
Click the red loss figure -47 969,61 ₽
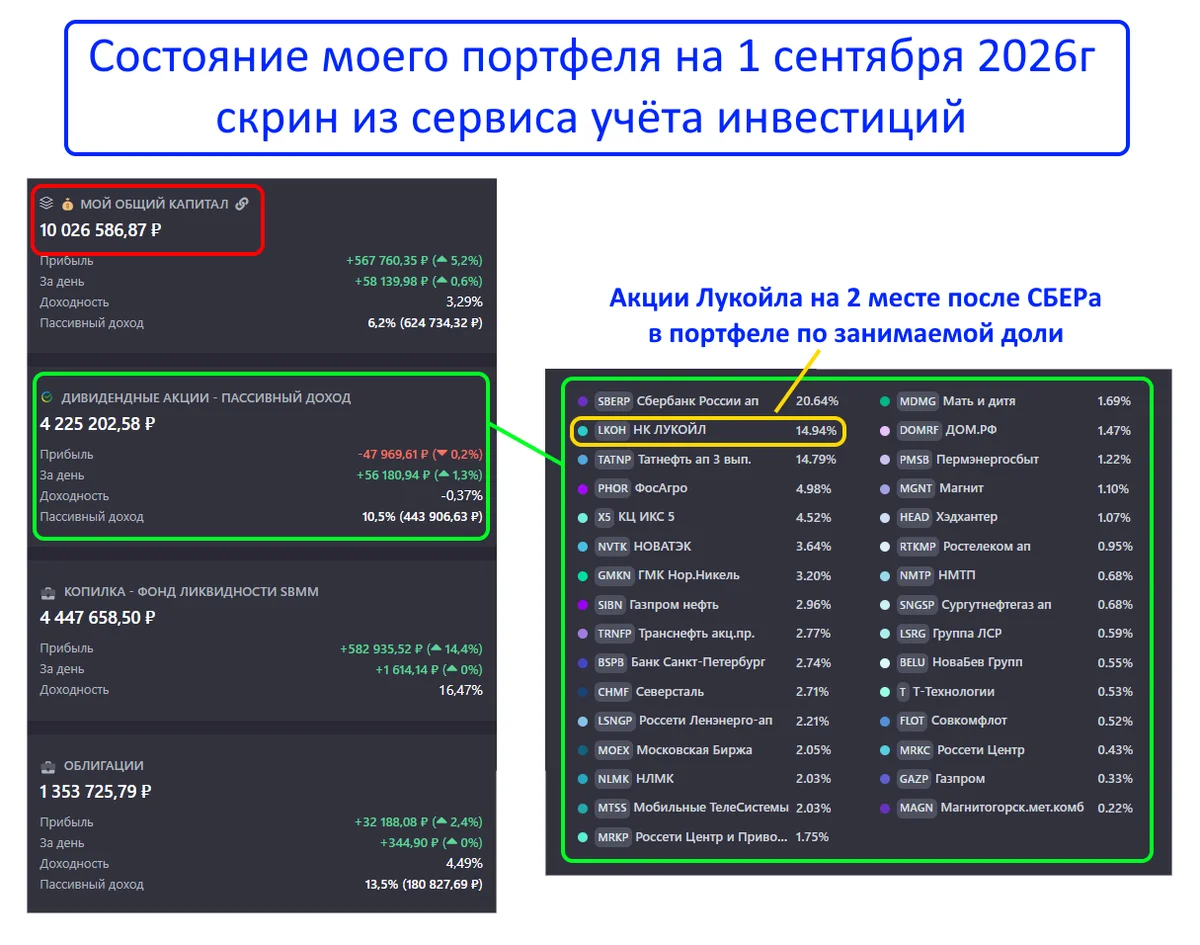(x=395, y=454)
